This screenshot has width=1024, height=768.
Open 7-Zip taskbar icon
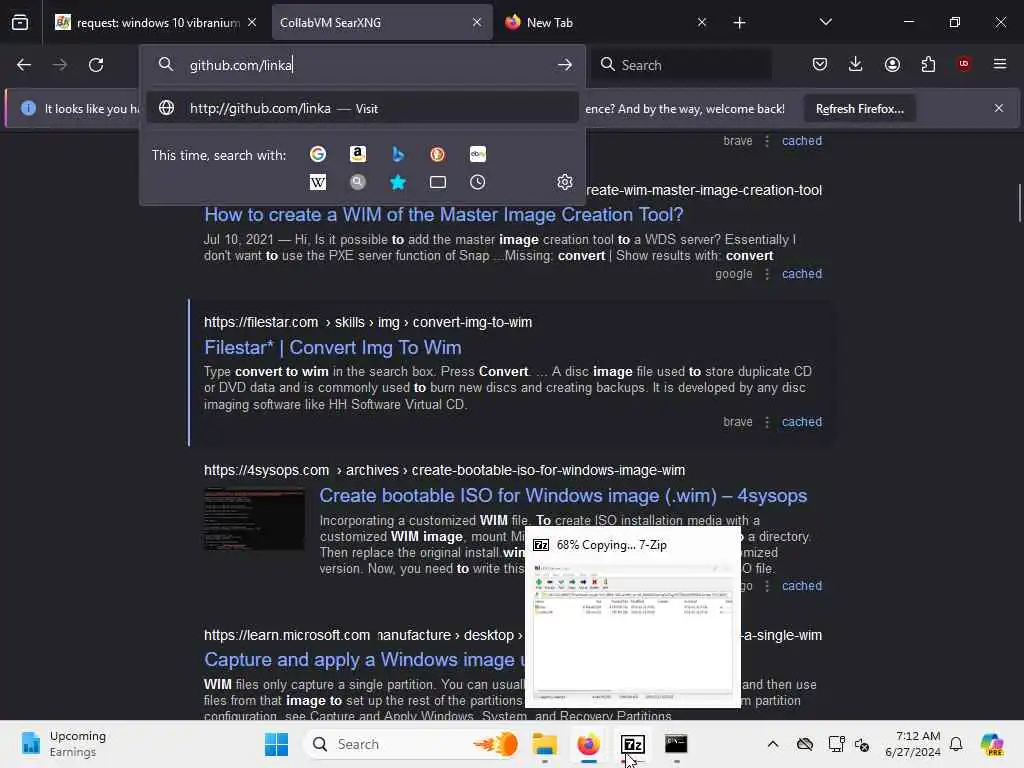(633, 744)
